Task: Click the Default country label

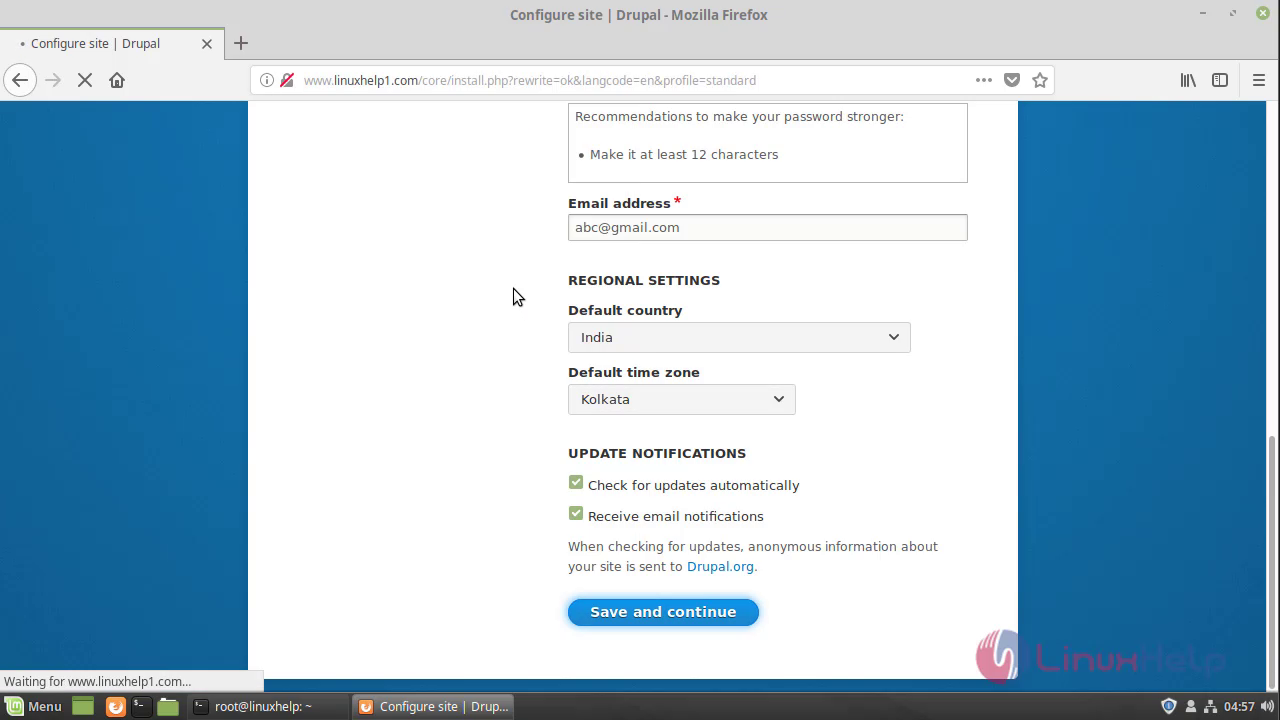Action: click(625, 310)
